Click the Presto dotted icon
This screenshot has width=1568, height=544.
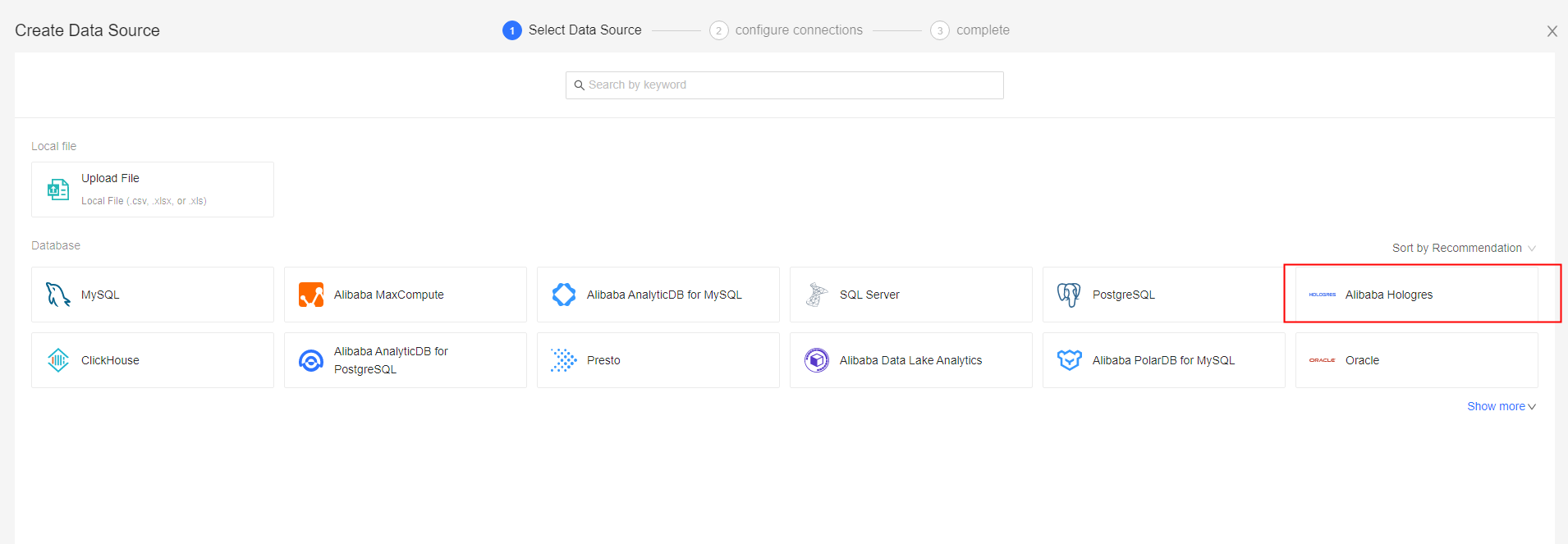(564, 360)
